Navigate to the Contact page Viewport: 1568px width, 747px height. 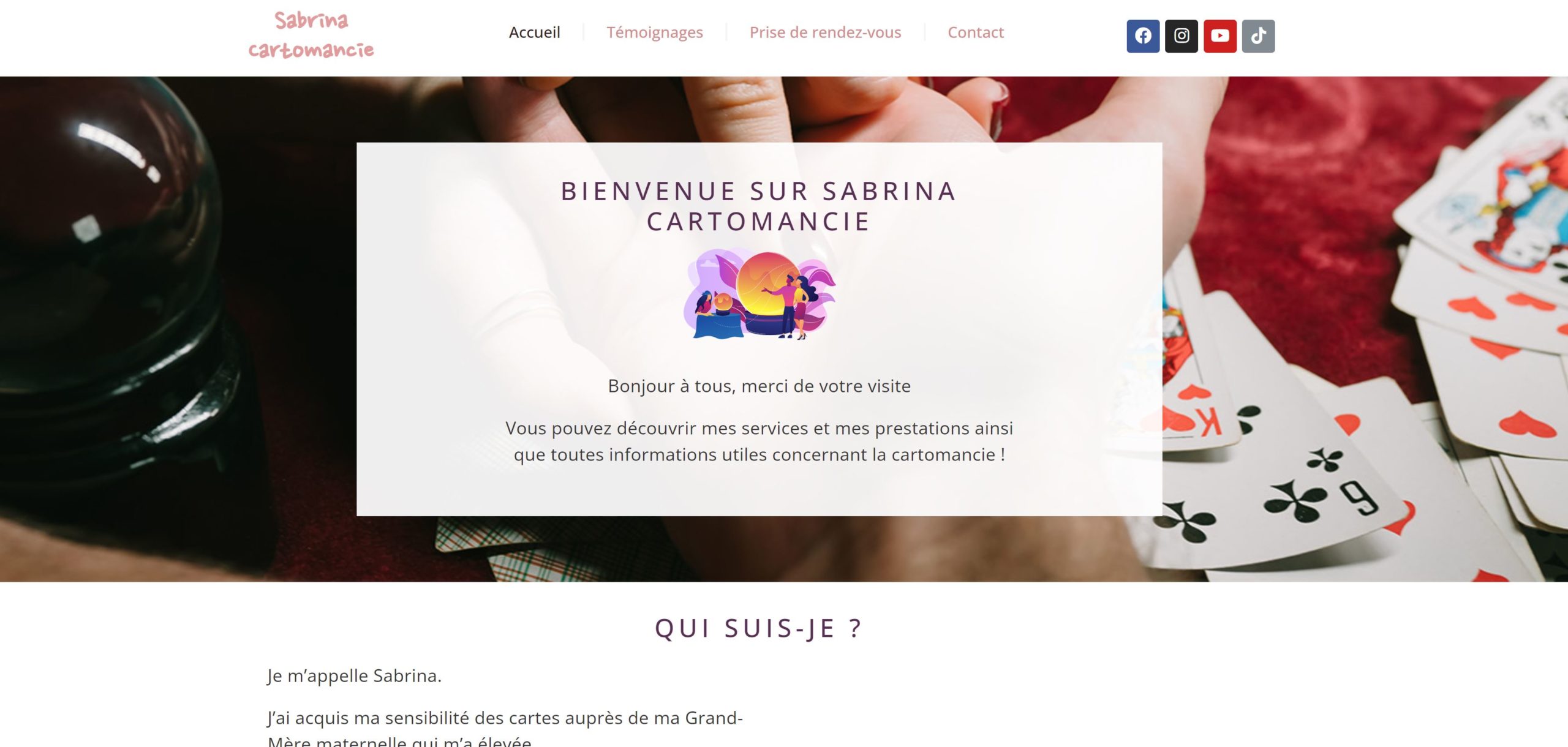[976, 32]
